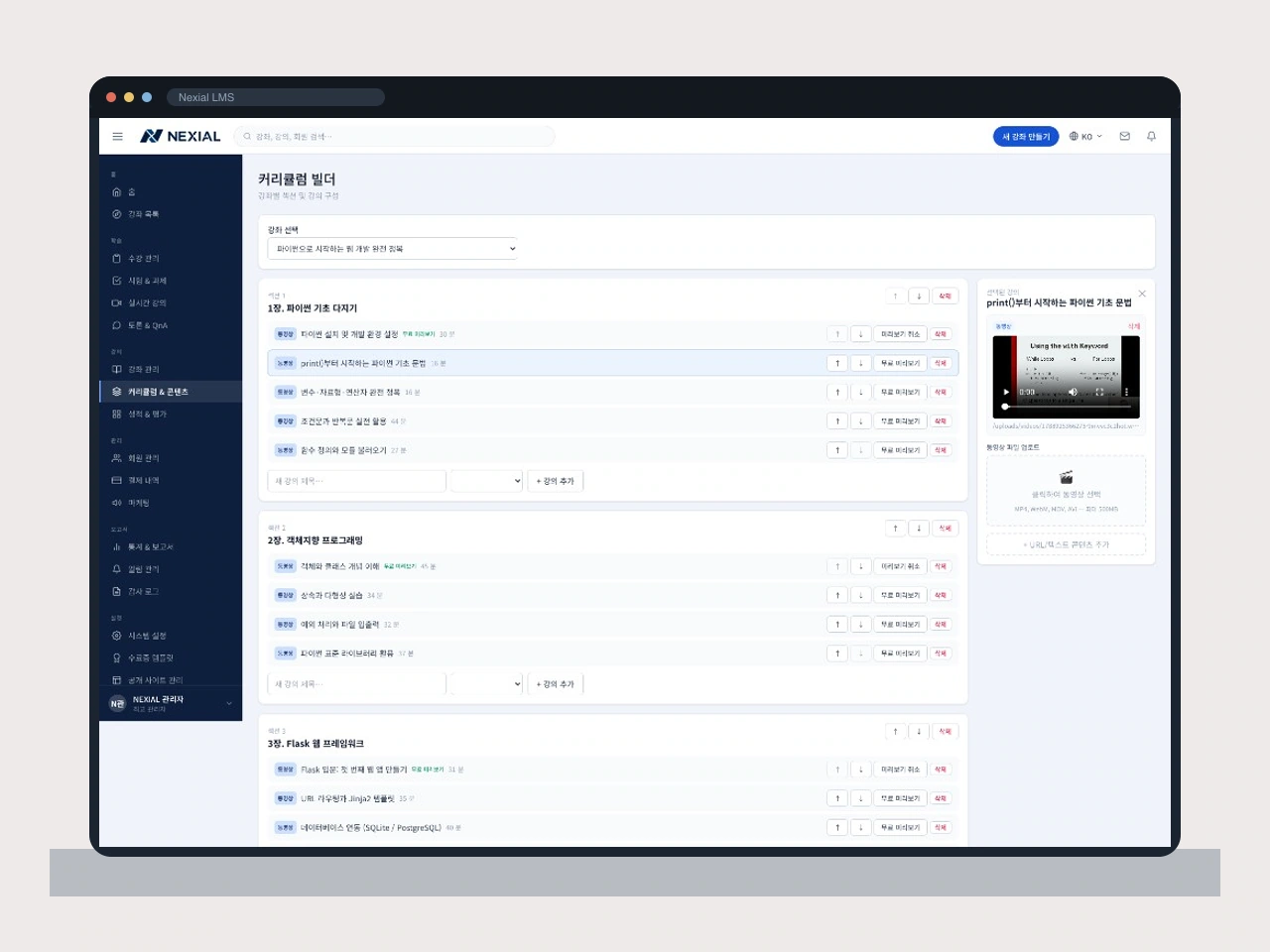Click the 새 강좌 만들기 button
Screen dimensions: 1270x952
click(x=1026, y=137)
